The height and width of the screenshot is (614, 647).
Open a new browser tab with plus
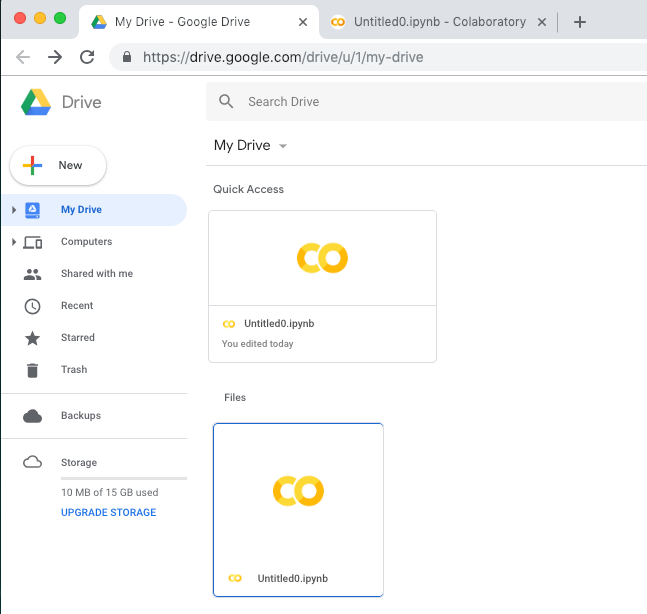[x=580, y=22]
